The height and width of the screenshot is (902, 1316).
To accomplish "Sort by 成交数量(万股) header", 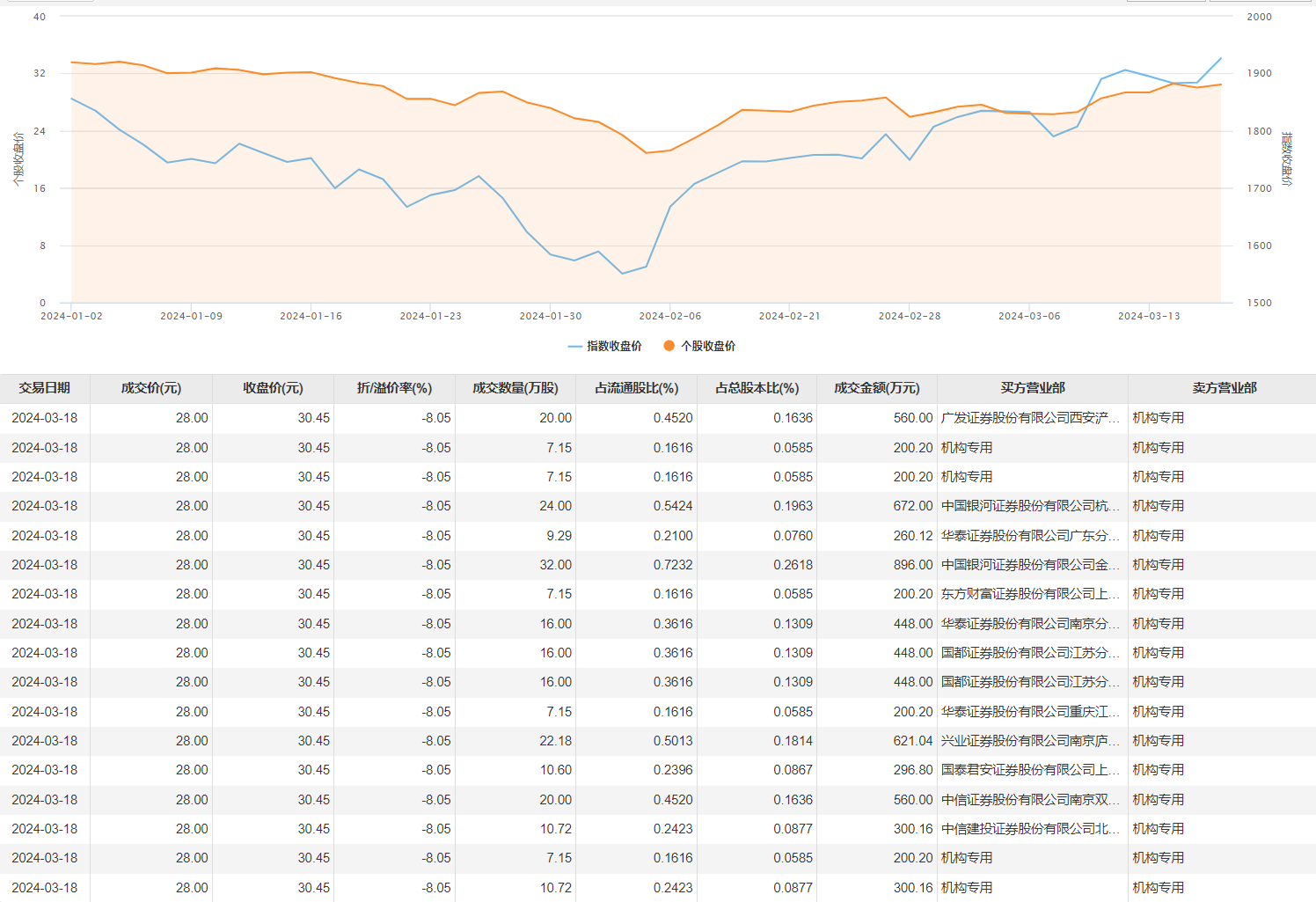I will pyautogui.click(x=515, y=388).
